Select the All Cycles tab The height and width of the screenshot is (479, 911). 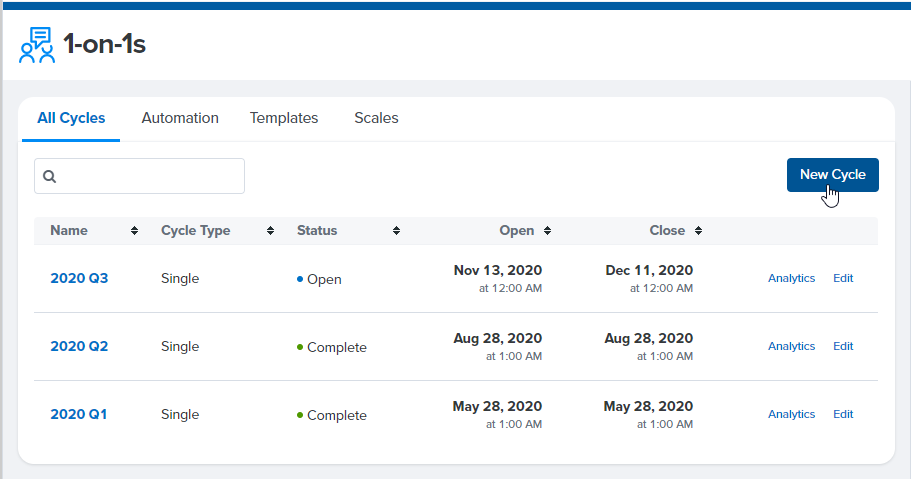click(x=71, y=118)
